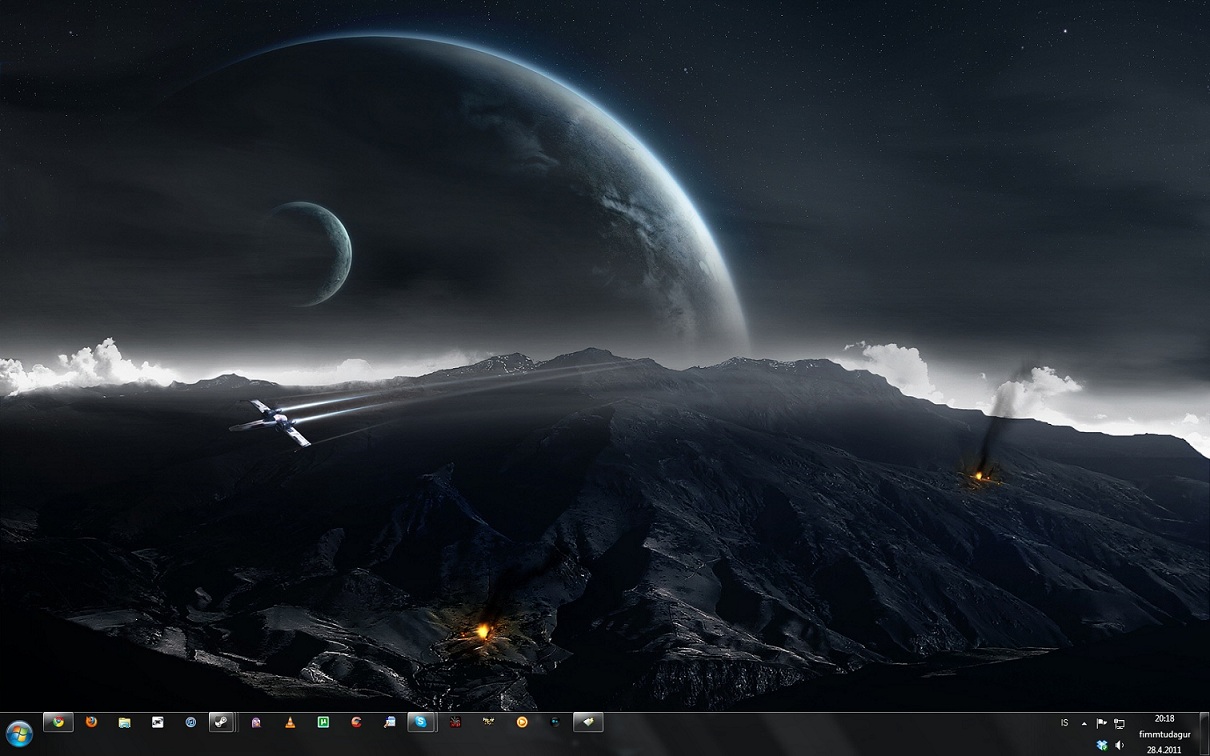
Task: Open VLC media player
Action: (x=291, y=722)
